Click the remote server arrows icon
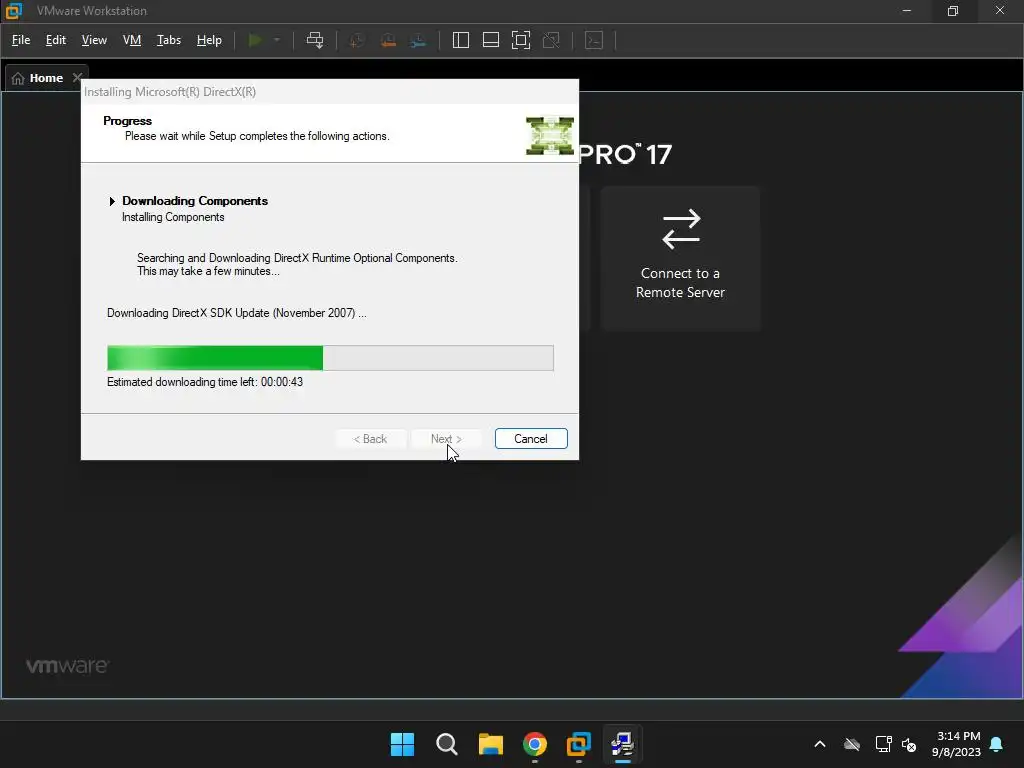Viewport: 1024px width, 768px height. (681, 229)
